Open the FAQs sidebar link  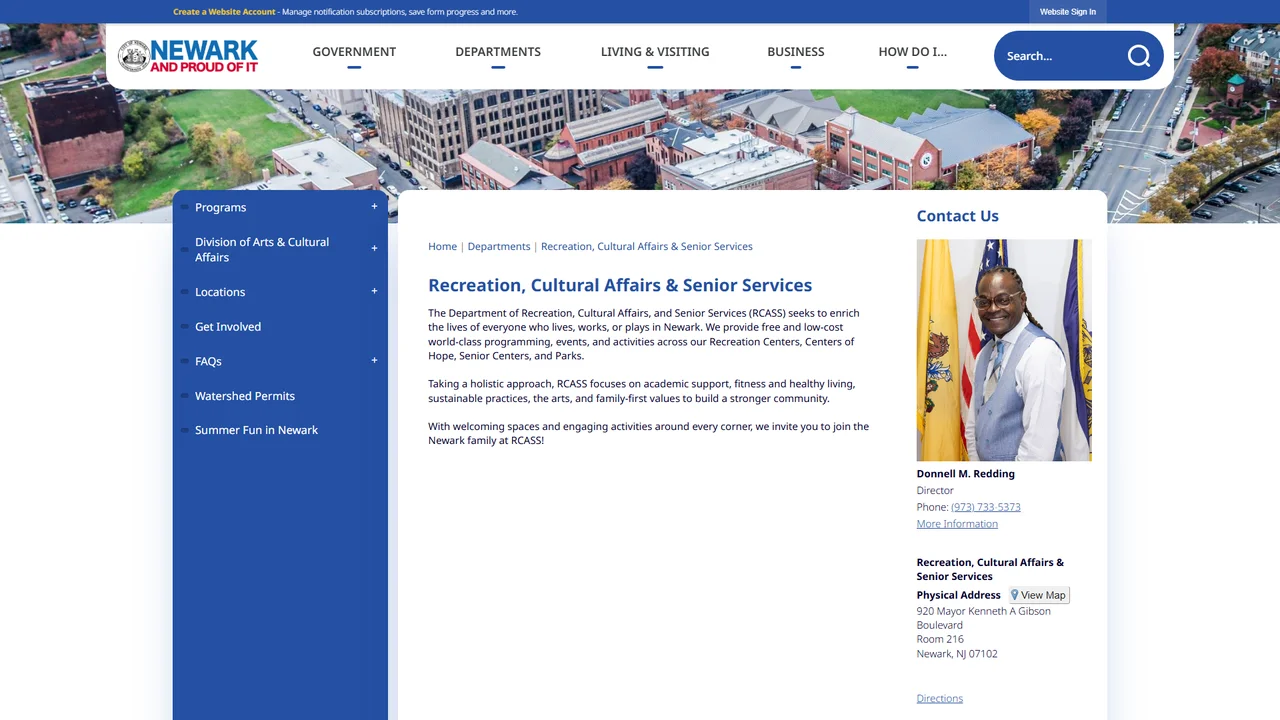208,362
